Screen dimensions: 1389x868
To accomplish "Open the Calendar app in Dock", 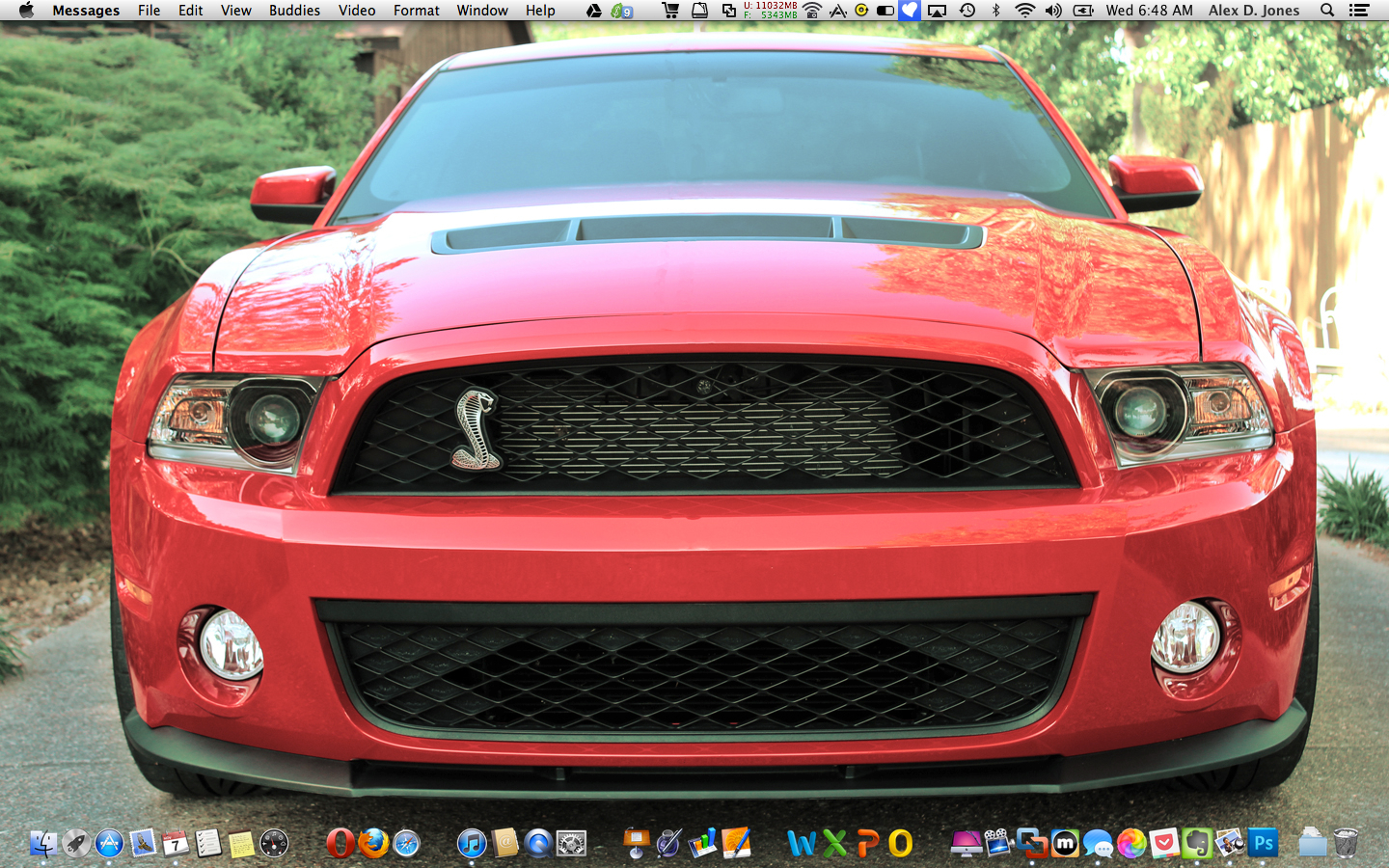I will [x=176, y=844].
